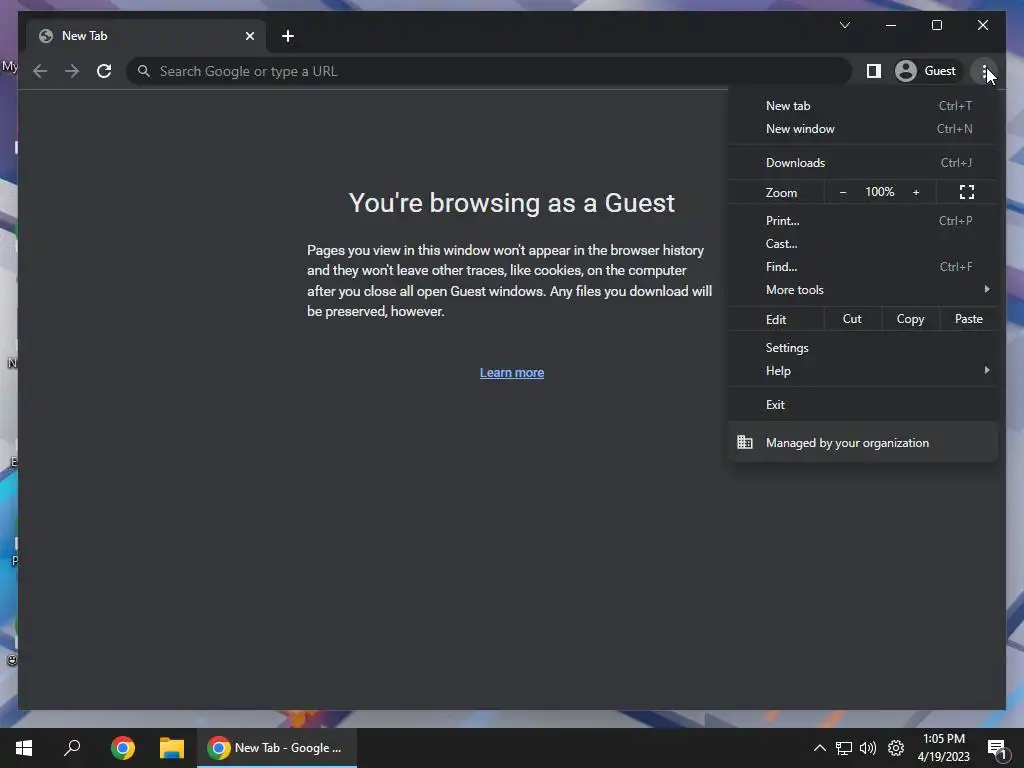Open a new tab with the plus icon

click(x=288, y=36)
